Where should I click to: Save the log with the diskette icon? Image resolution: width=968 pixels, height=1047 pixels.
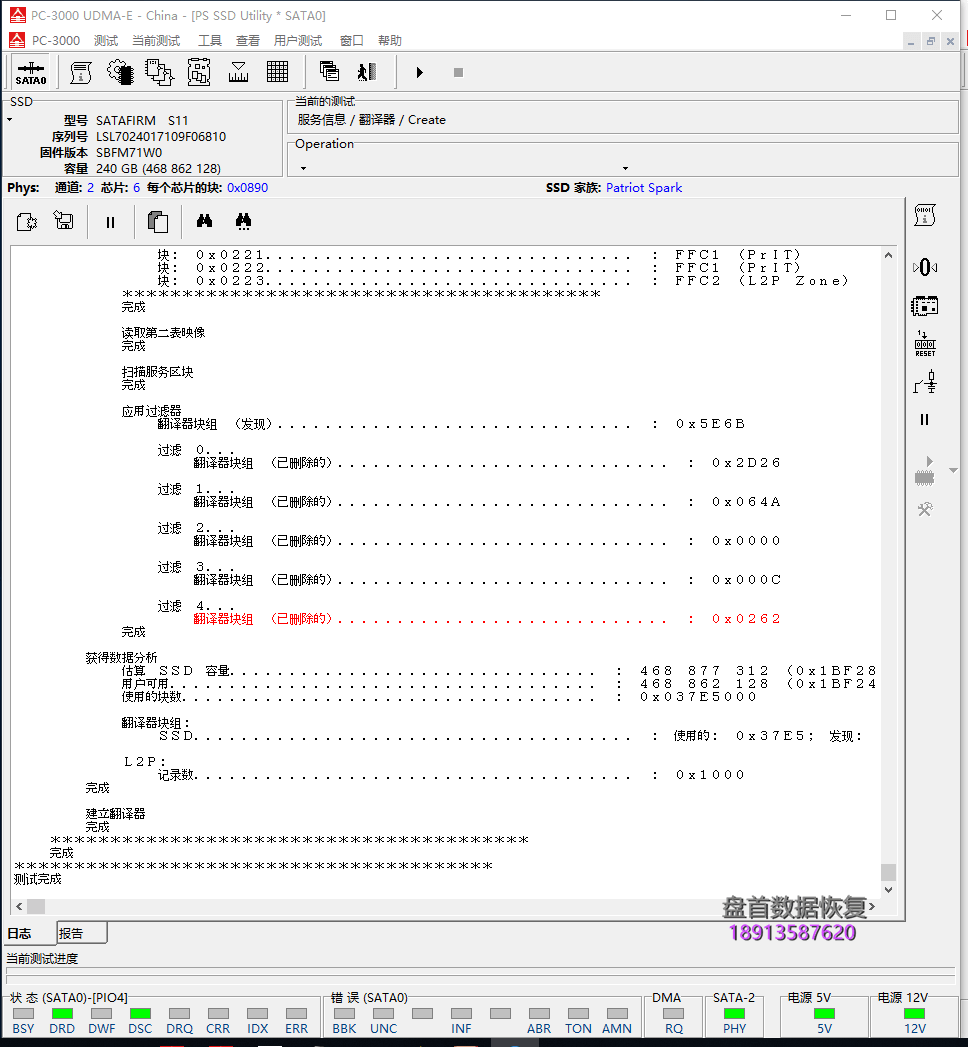pyautogui.click(x=64, y=220)
